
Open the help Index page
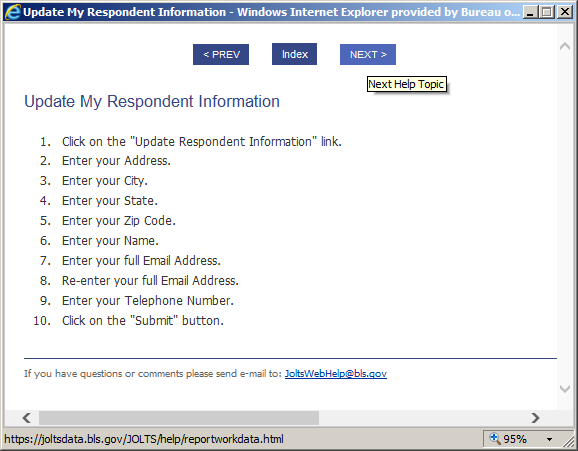(294, 54)
